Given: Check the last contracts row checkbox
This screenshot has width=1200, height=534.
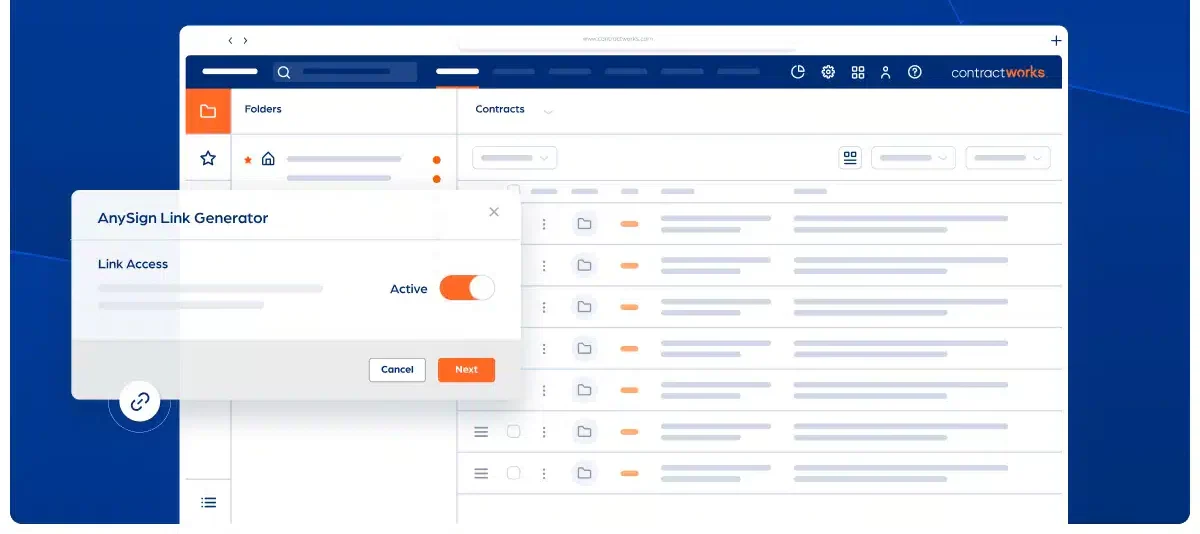Looking at the screenshot, I should tap(513, 473).
